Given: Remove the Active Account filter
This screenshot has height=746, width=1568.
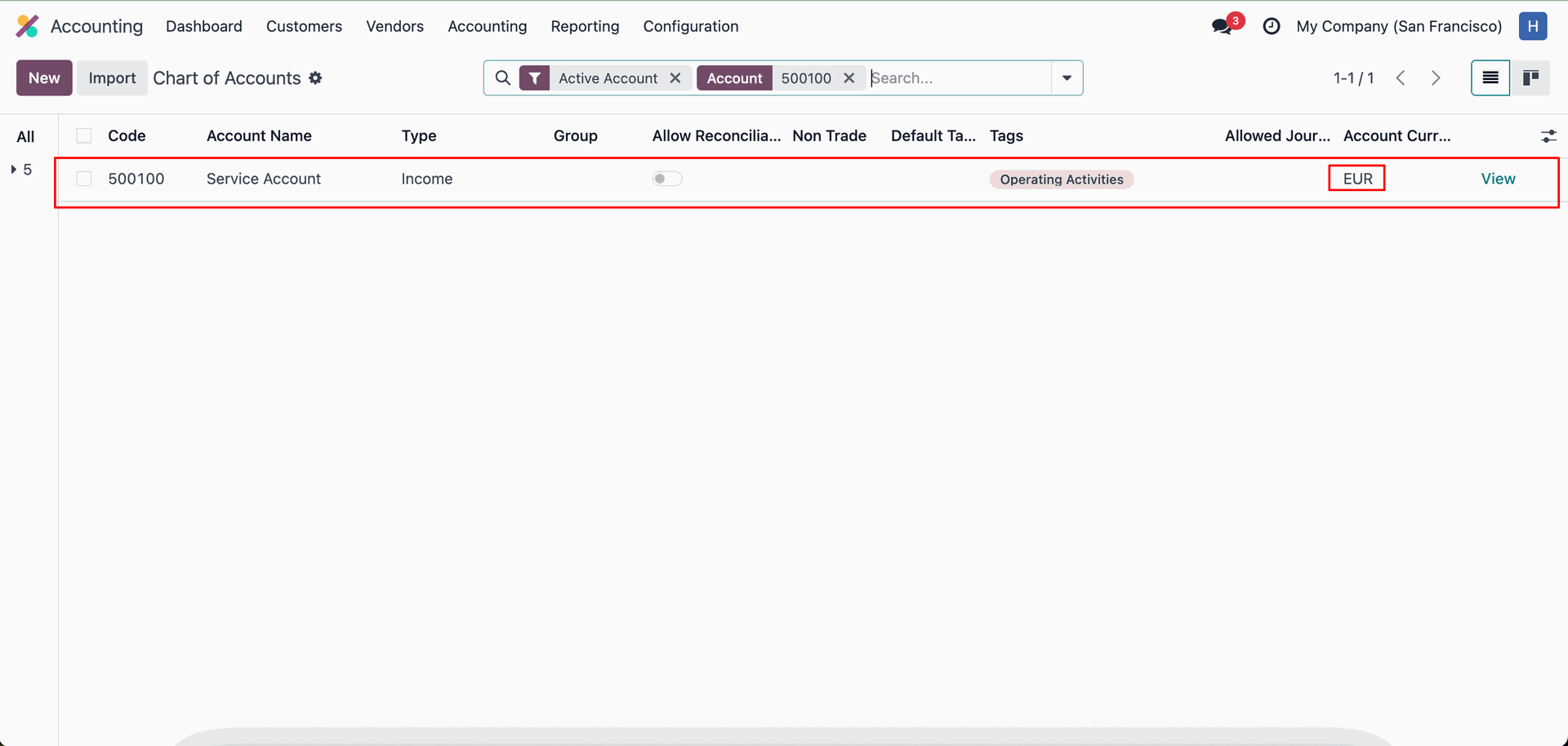Looking at the screenshot, I should click(675, 78).
